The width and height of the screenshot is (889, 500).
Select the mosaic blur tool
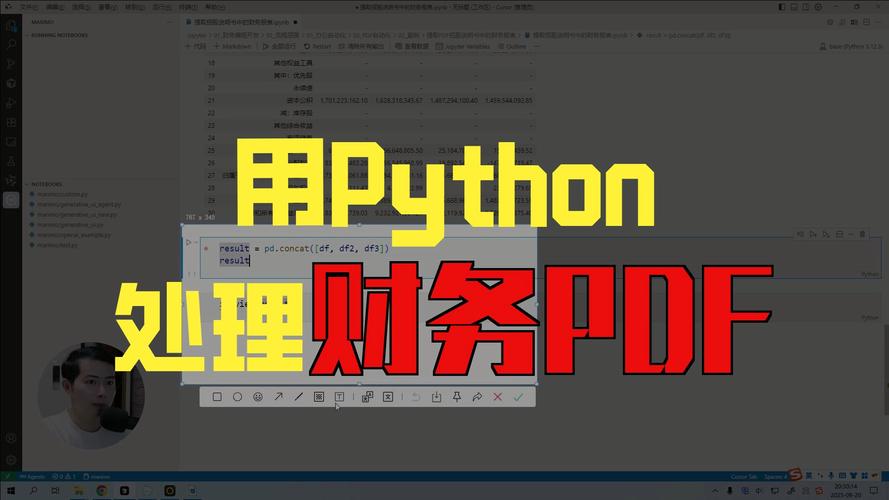319,397
